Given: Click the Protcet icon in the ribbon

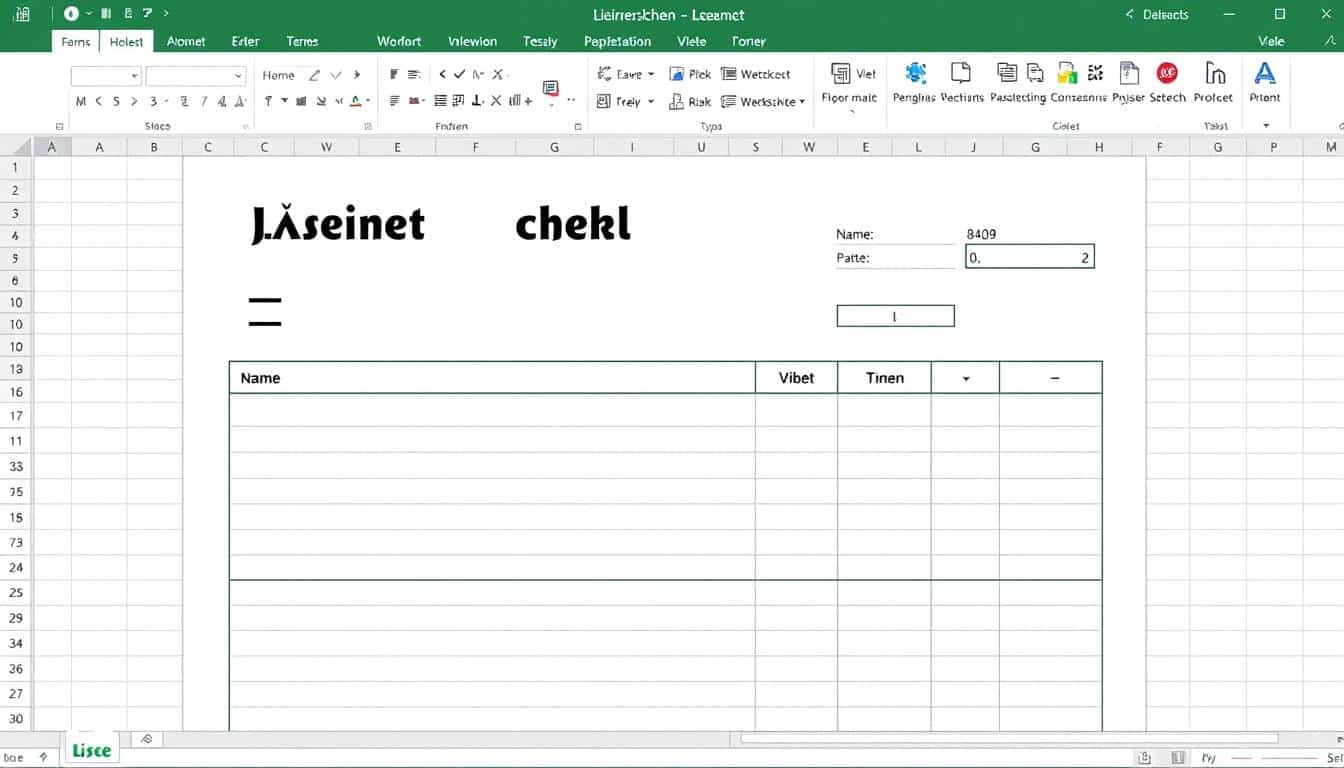Looking at the screenshot, I should coord(1214,74).
